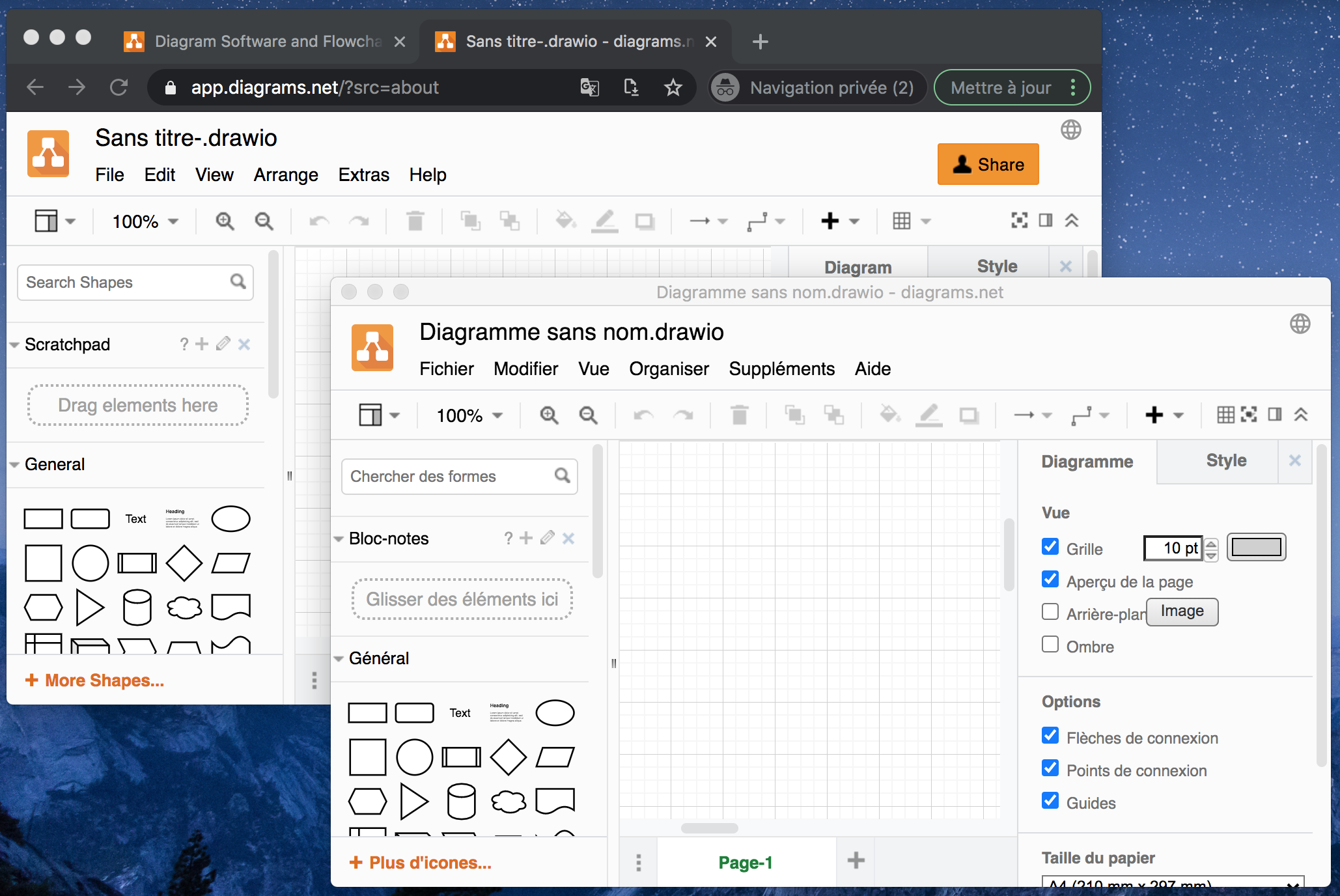
Task: Click to back icon in Diagramme sans nom toolbar
Action: click(833, 415)
